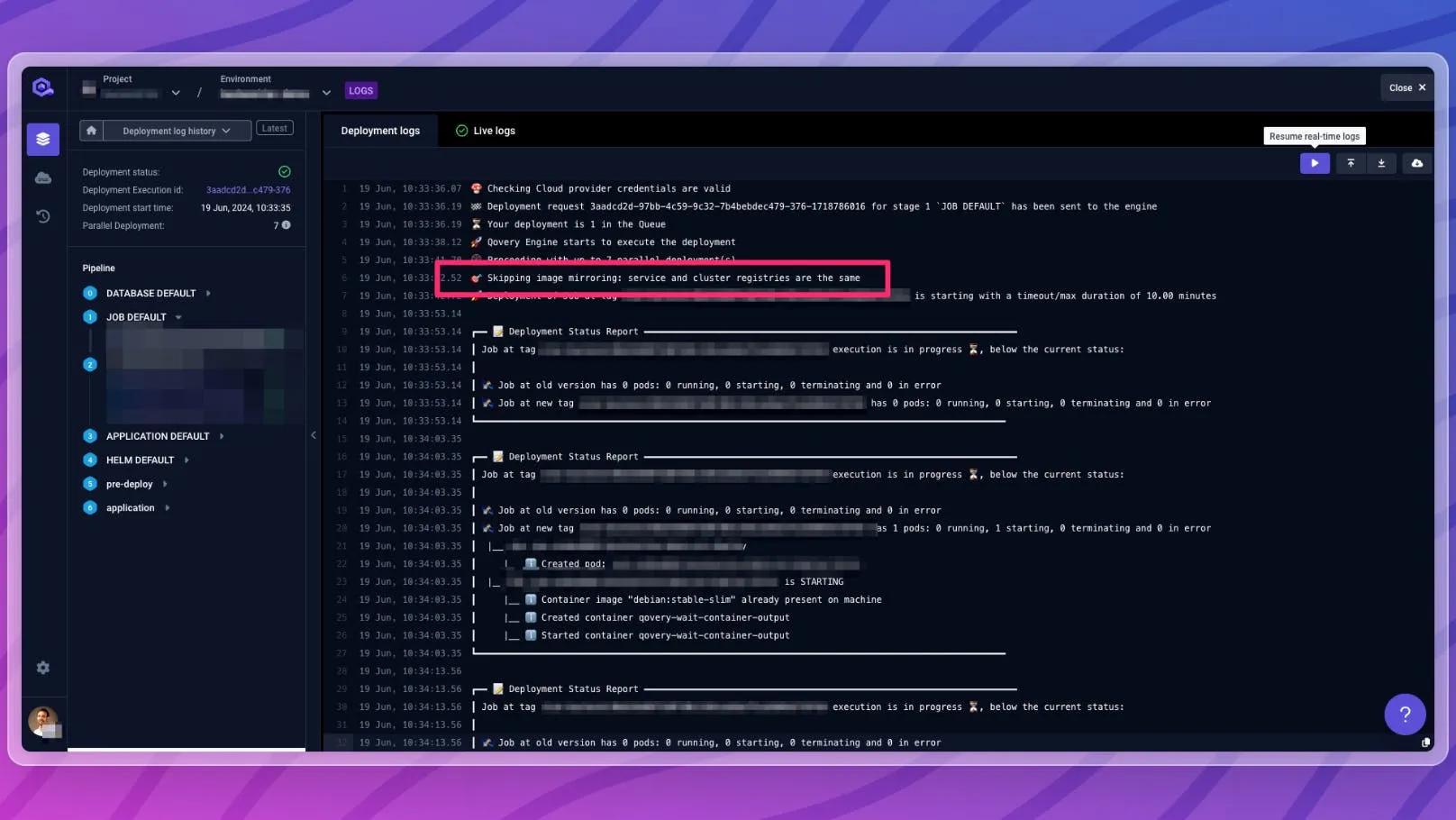Open the Project selector dropdown
1456x820 pixels.
coord(176,93)
